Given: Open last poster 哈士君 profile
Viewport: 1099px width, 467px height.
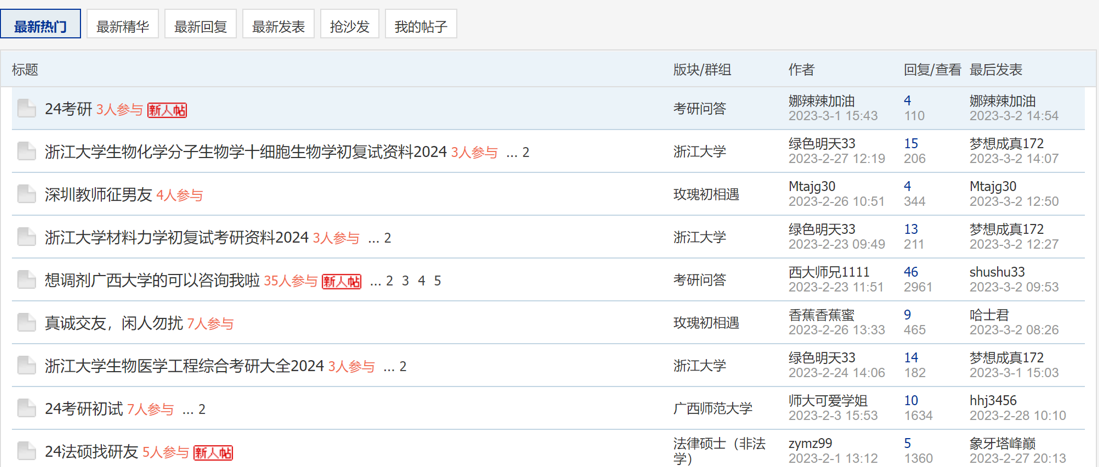Looking at the screenshot, I should pyautogui.click(x=988, y=316).
